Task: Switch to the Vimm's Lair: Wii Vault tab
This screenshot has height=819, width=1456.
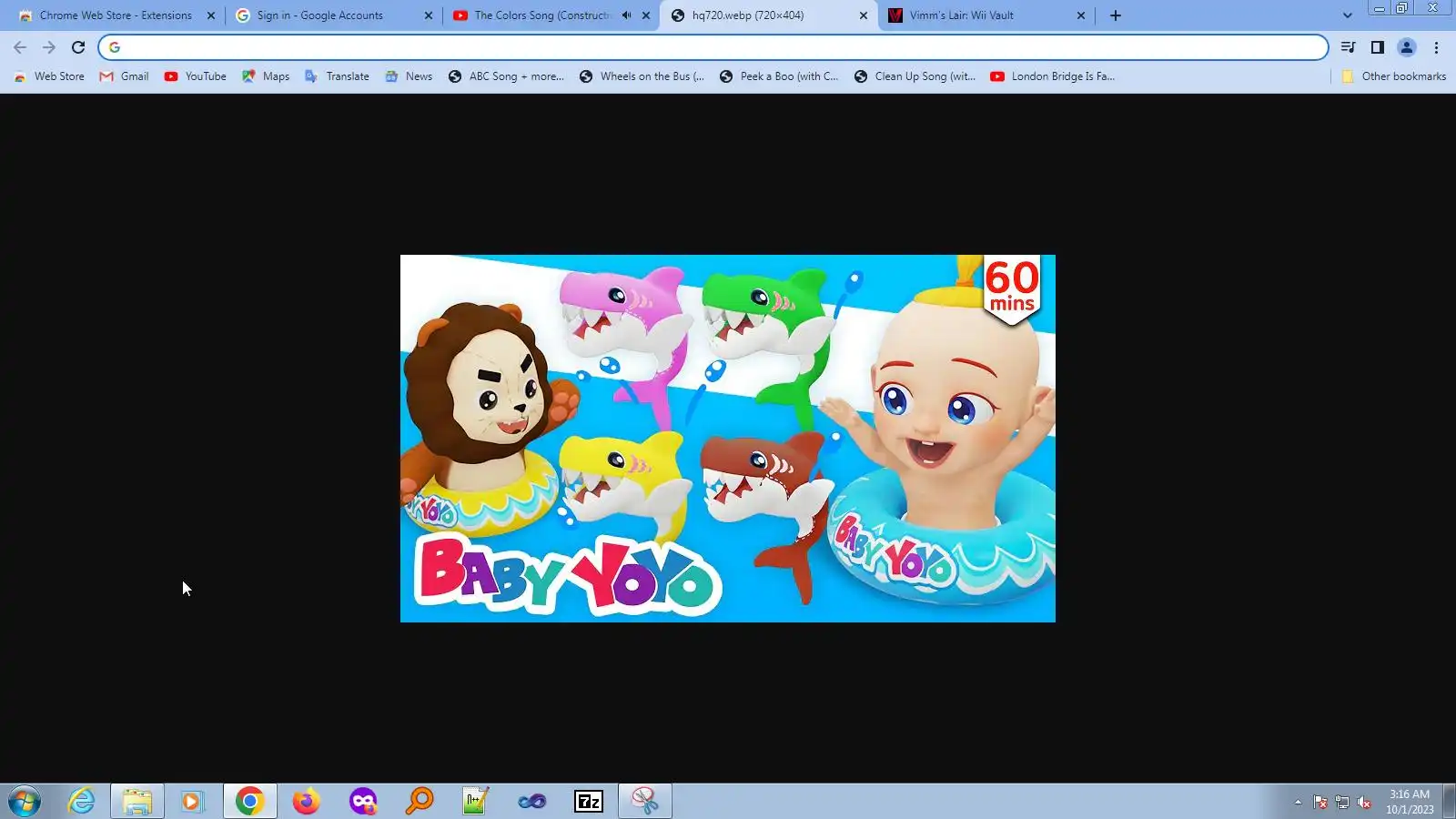Action: click(x=986, y=15)
